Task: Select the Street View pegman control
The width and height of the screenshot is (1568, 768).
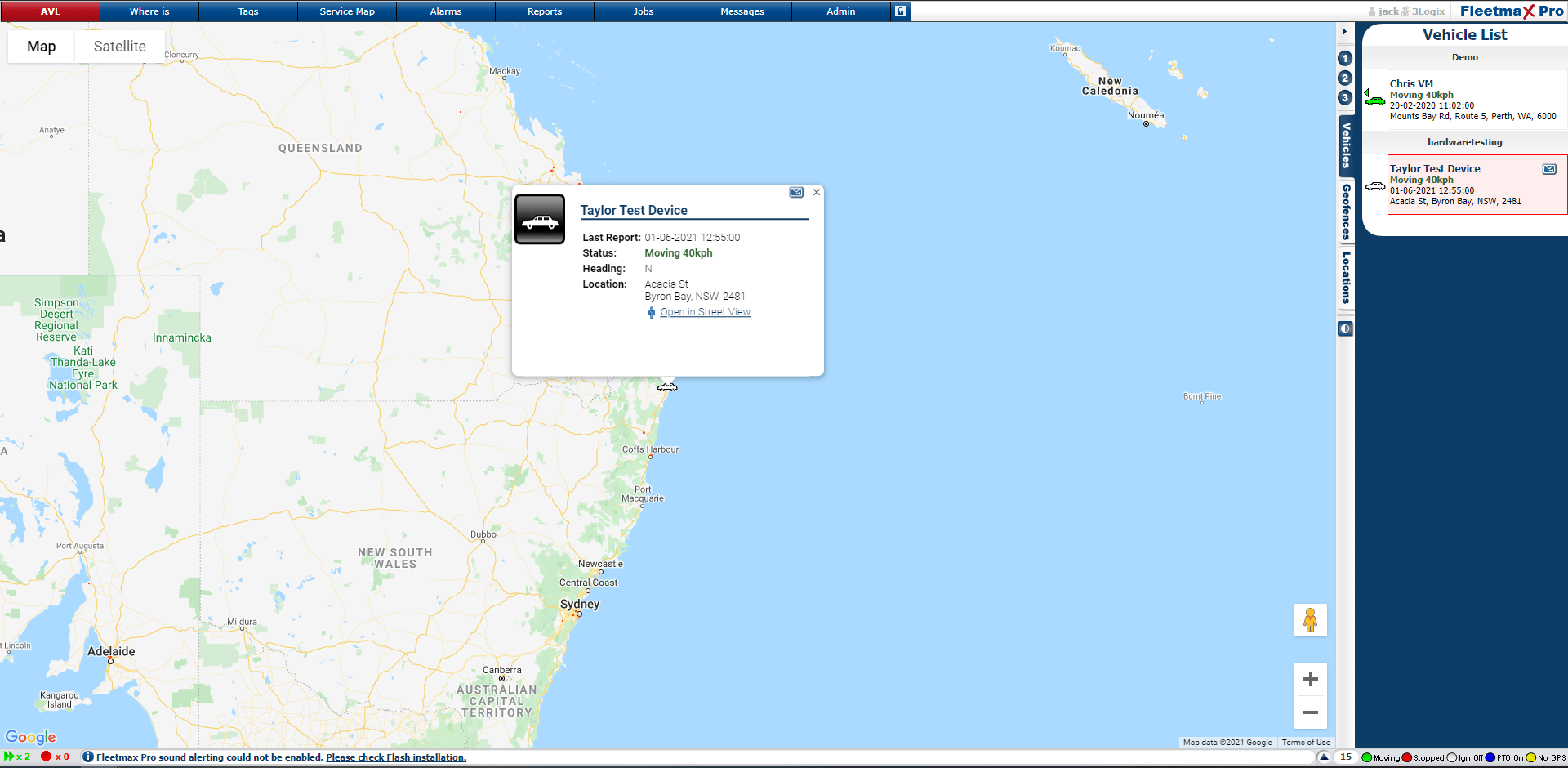Action: tap(1311, 620)
